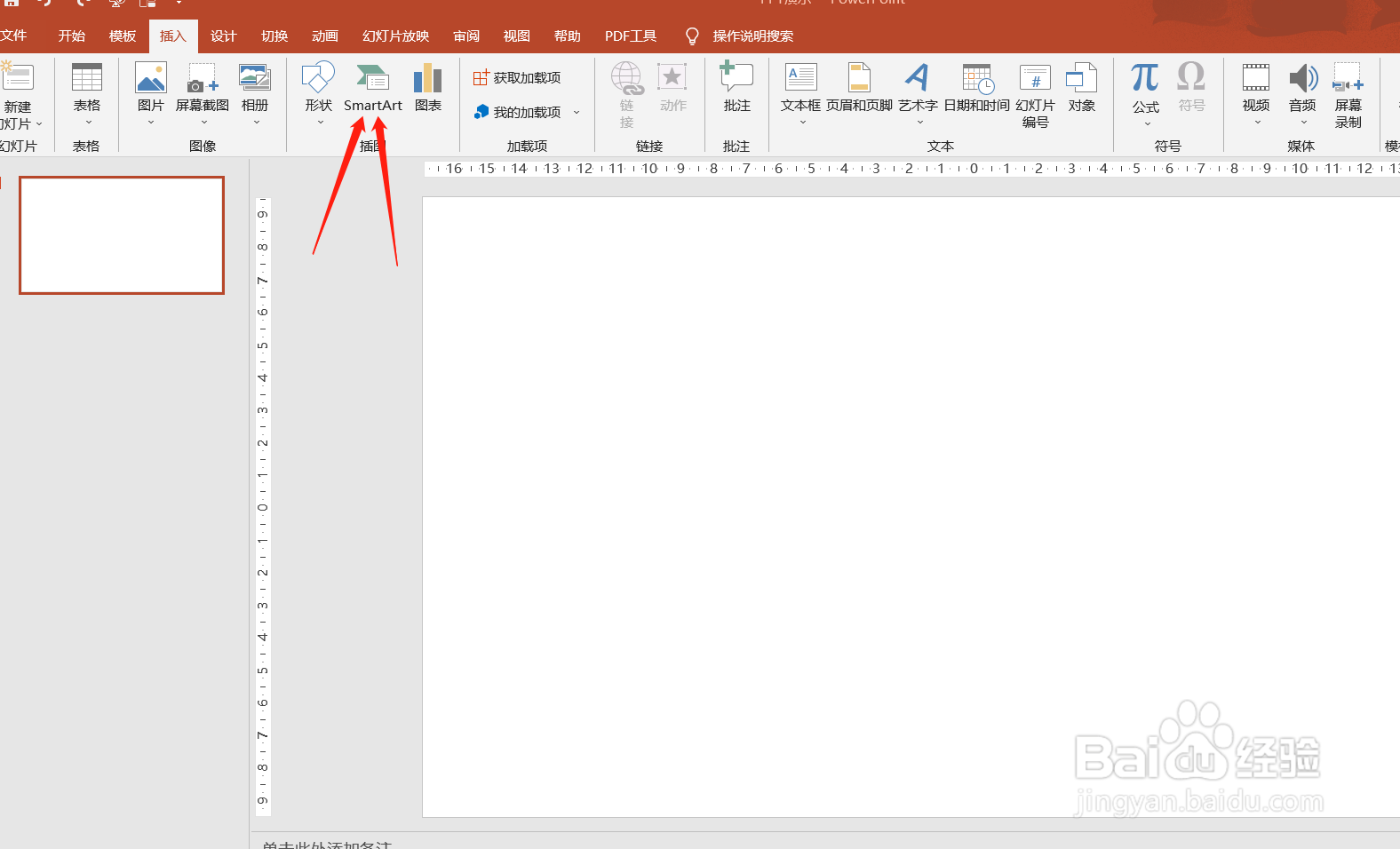Click the 图片 picture icon

pos(151,77)
